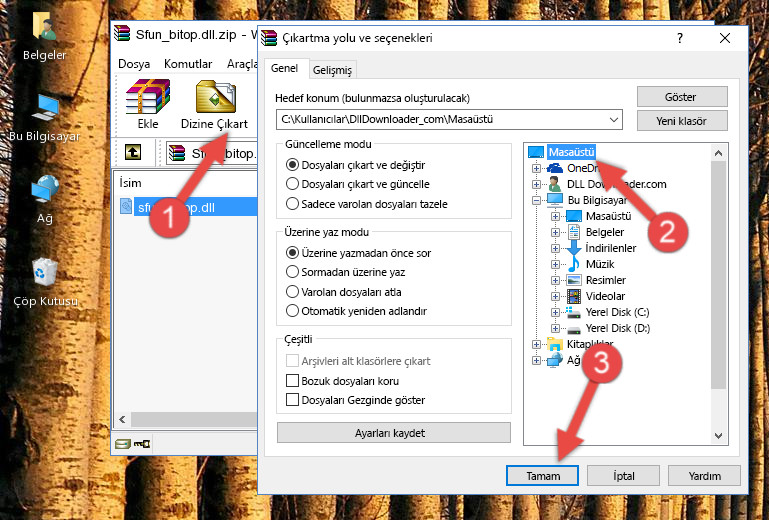Image resolution: width=769 pixels, height=520 pixels.
Task: Select Belgeler document icon in tree
Action: coord(573,232)
